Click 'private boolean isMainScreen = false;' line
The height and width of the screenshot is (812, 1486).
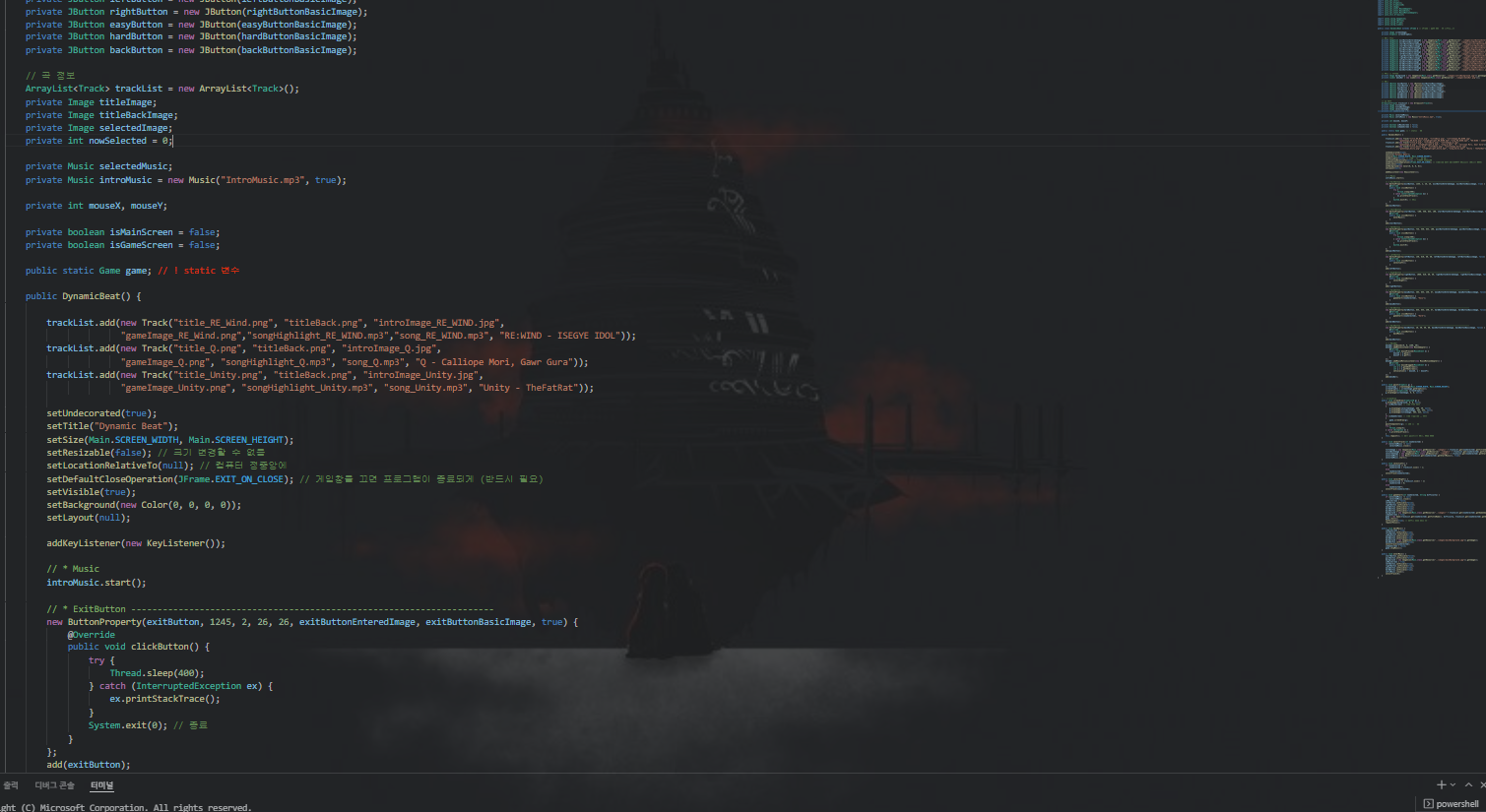(122, 232)
